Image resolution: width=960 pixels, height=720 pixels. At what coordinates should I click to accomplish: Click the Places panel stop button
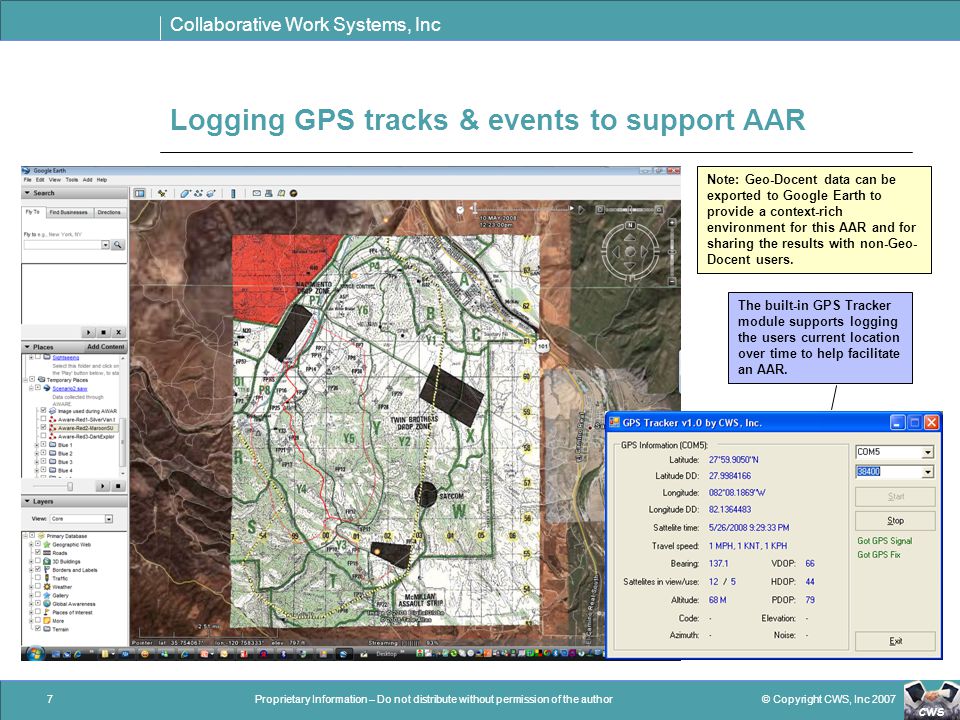pyautogui.click(x=118, y=486)
